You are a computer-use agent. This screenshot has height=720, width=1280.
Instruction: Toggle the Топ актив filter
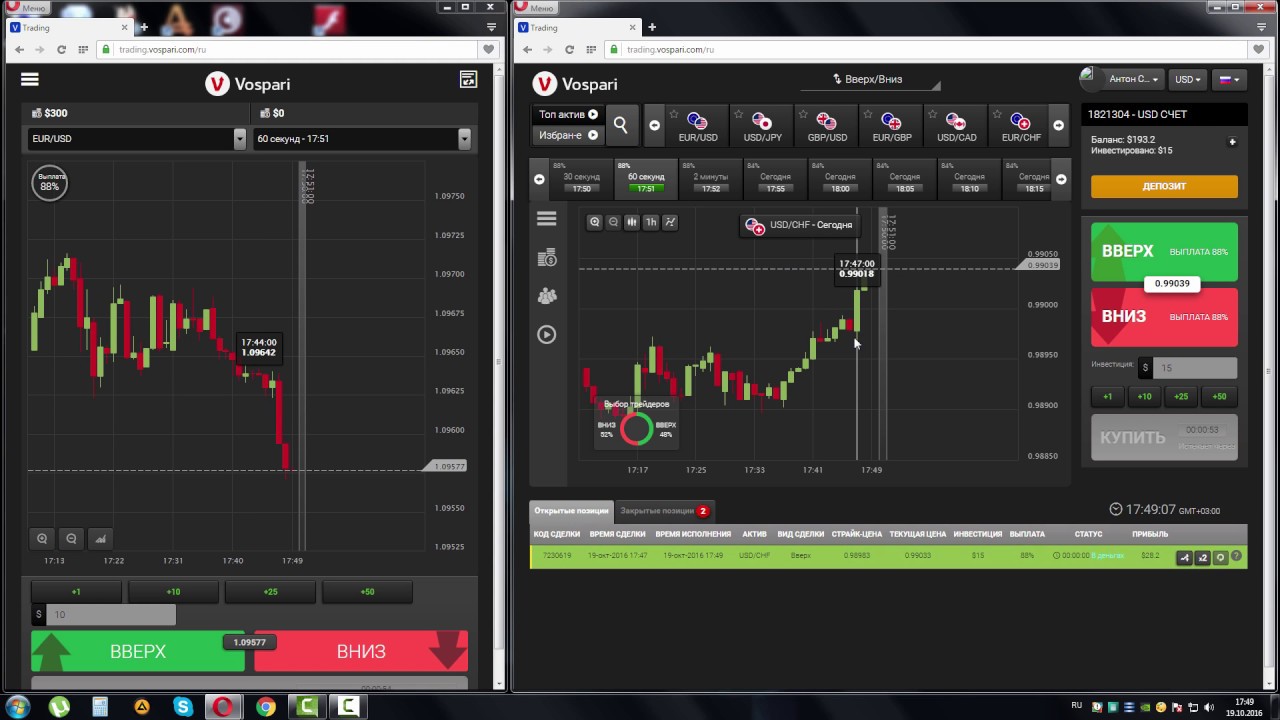pyautogui.click(x=567, y=115)
